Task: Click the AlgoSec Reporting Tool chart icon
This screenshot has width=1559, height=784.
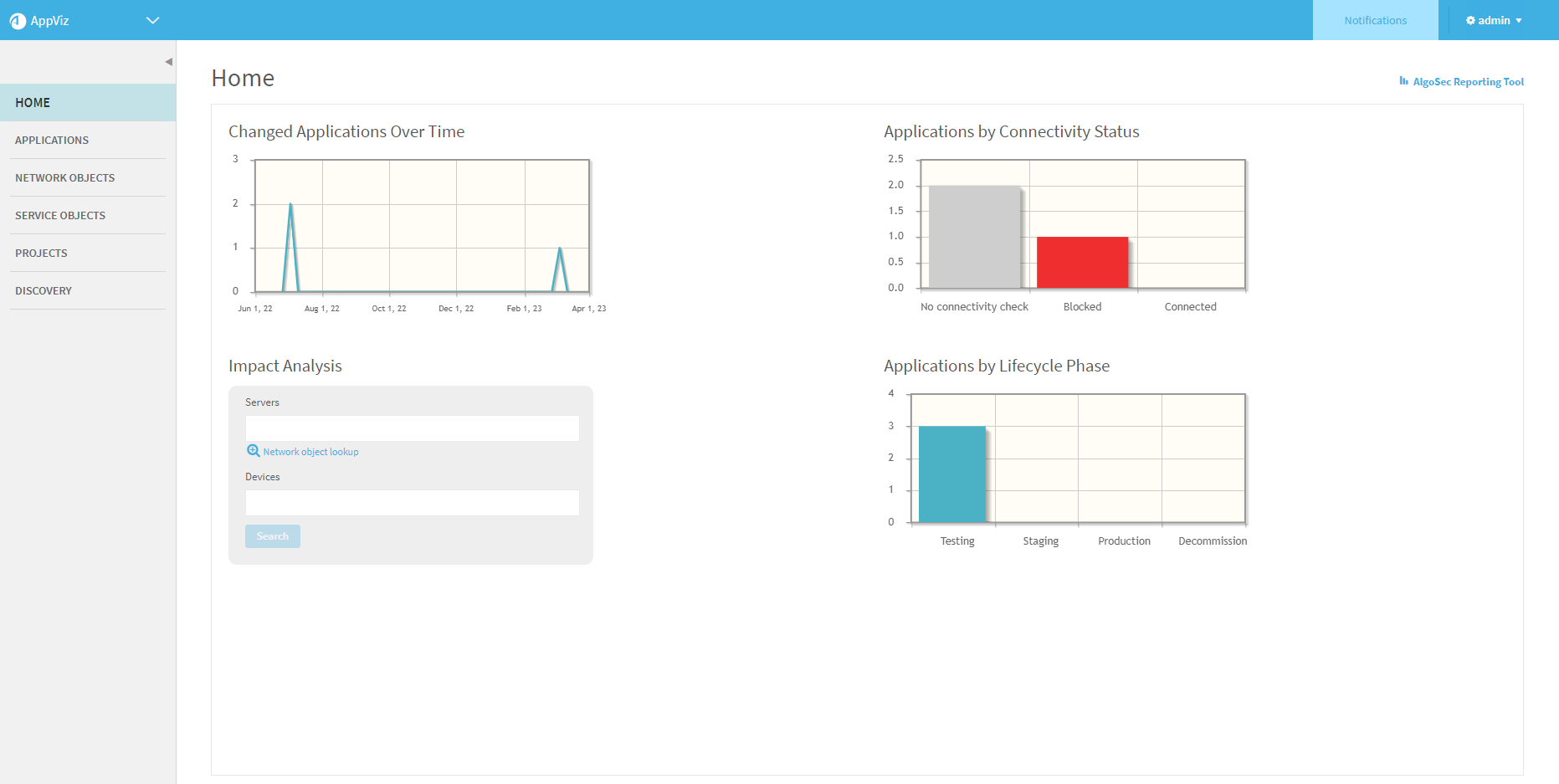Action: coord(1403,81)
